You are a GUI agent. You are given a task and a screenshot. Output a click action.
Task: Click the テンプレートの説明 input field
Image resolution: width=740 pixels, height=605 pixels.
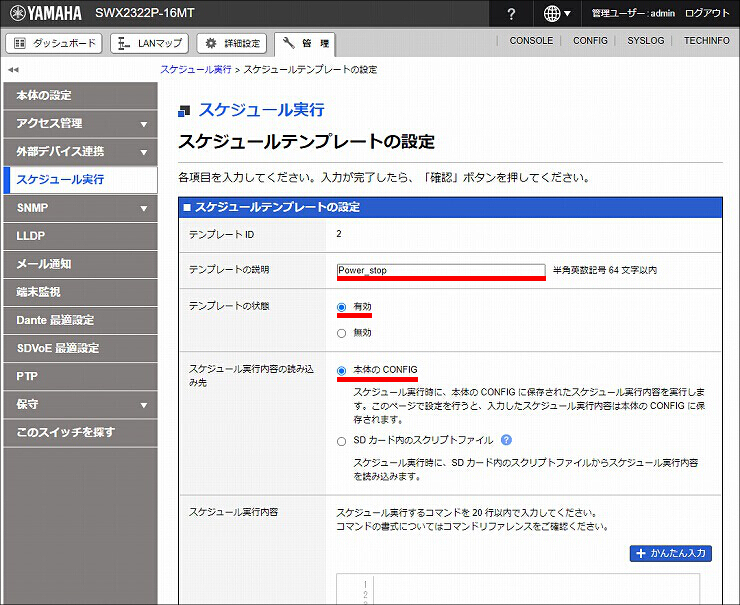click(x=441, y=270)
